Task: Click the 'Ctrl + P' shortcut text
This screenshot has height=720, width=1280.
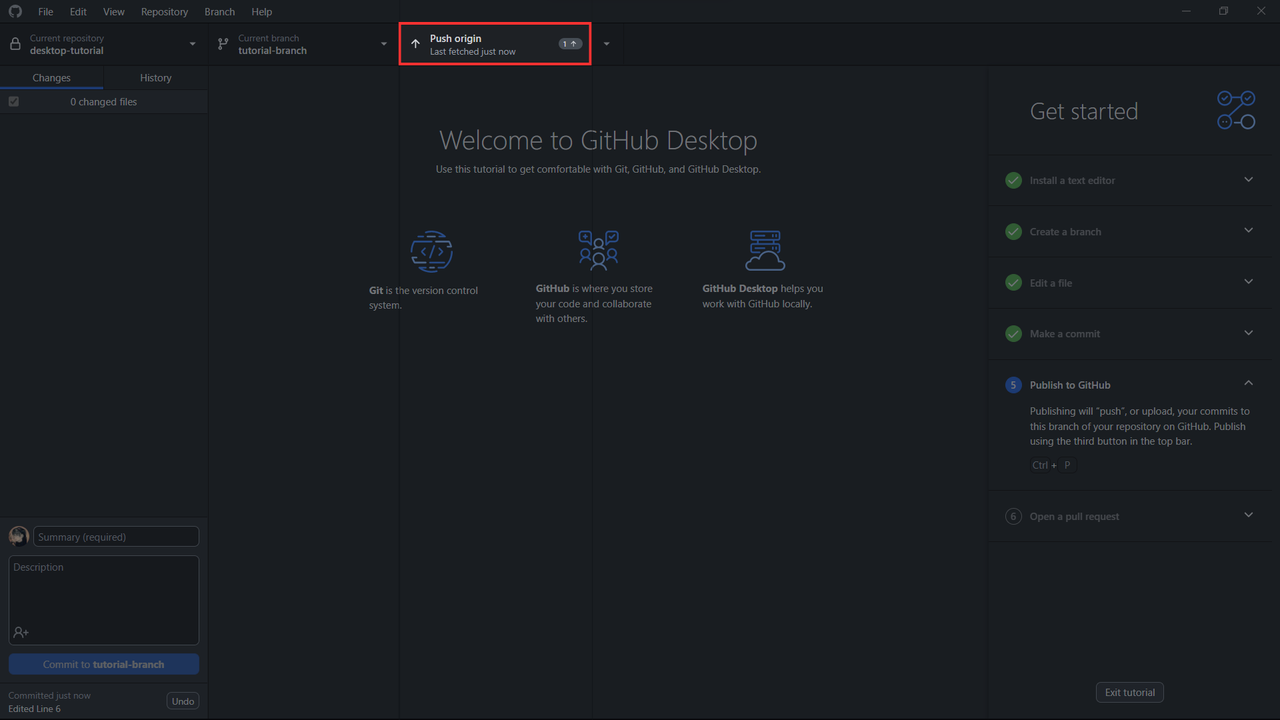Action: click(x=1052, y=465)
